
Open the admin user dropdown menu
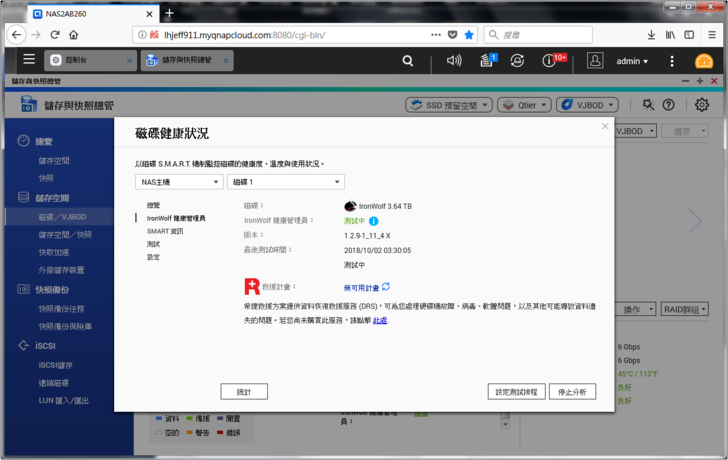(632, 61)
